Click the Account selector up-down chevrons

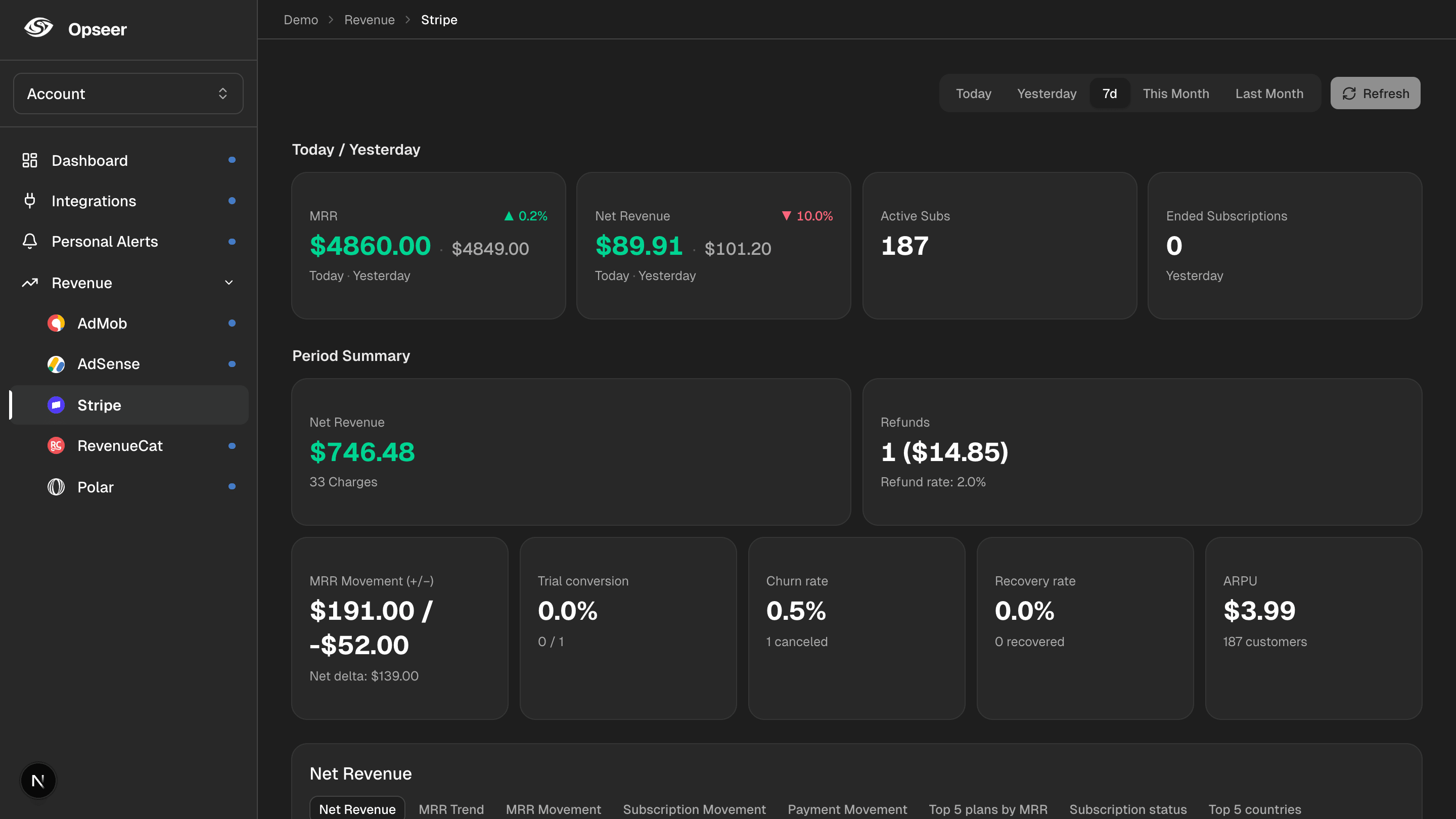click(222, 93)
